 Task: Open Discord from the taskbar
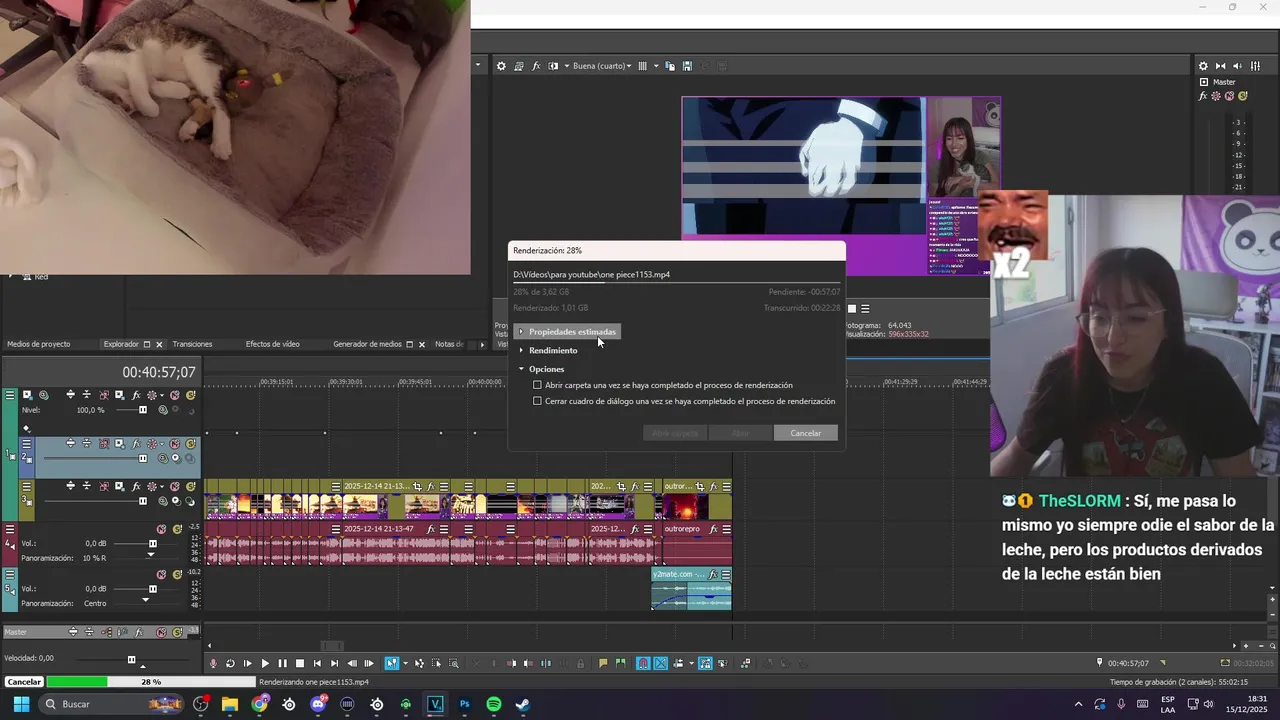tap(319, 704)
